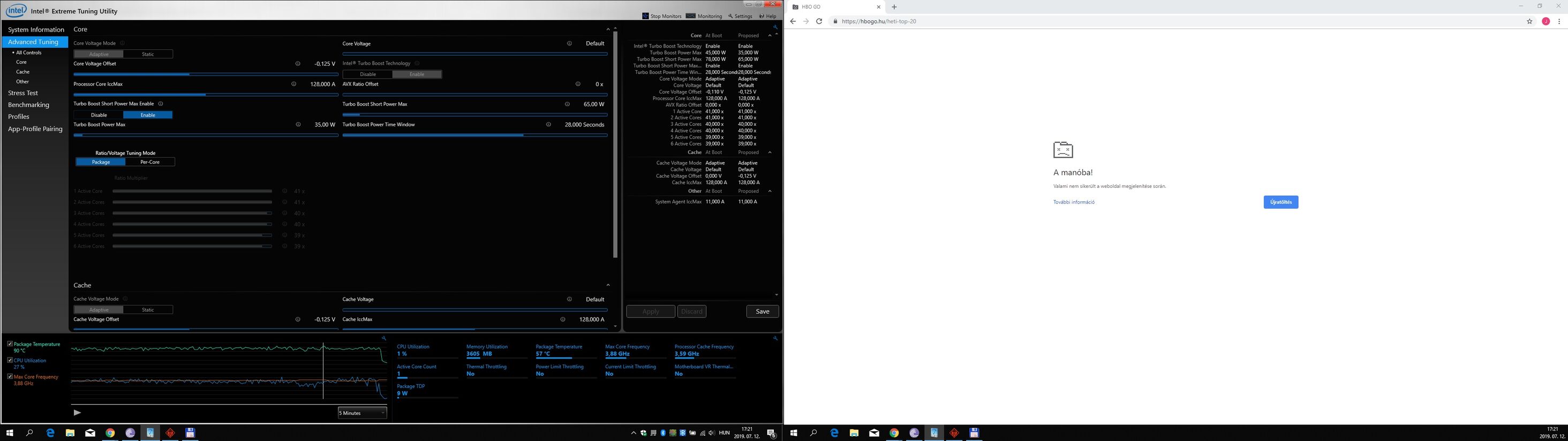Click the Újratöltés reload button

click(x=1281, y=202)
